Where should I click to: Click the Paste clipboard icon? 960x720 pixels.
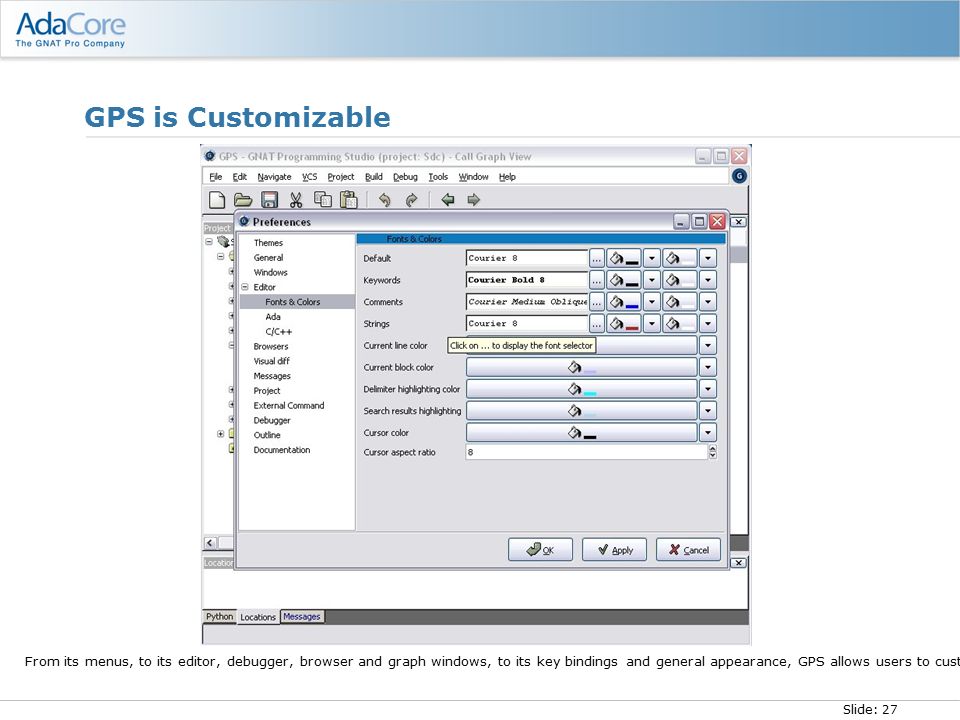(x=349, y=200)
